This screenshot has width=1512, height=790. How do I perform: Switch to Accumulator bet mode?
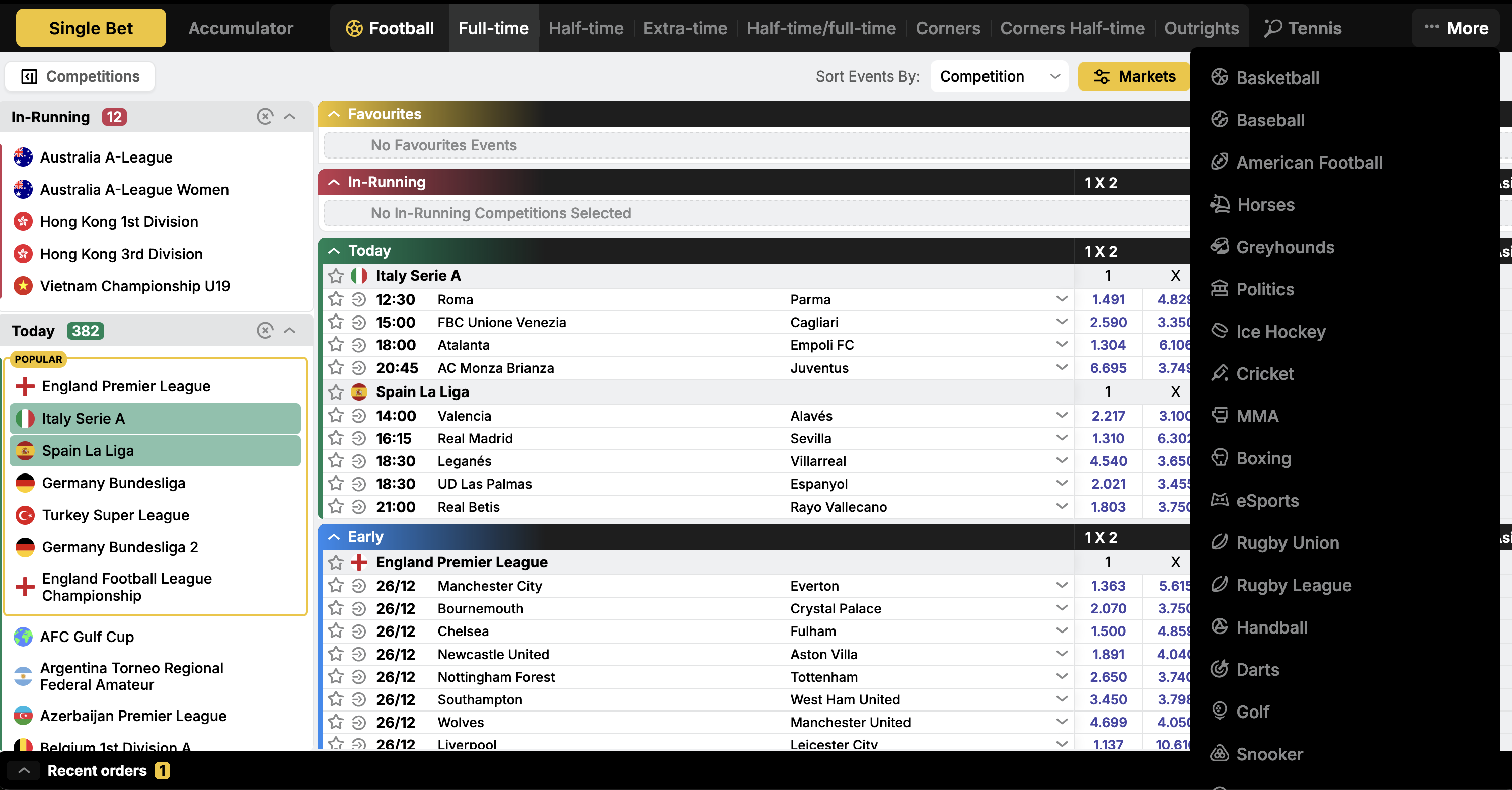[x=241, y=28]
